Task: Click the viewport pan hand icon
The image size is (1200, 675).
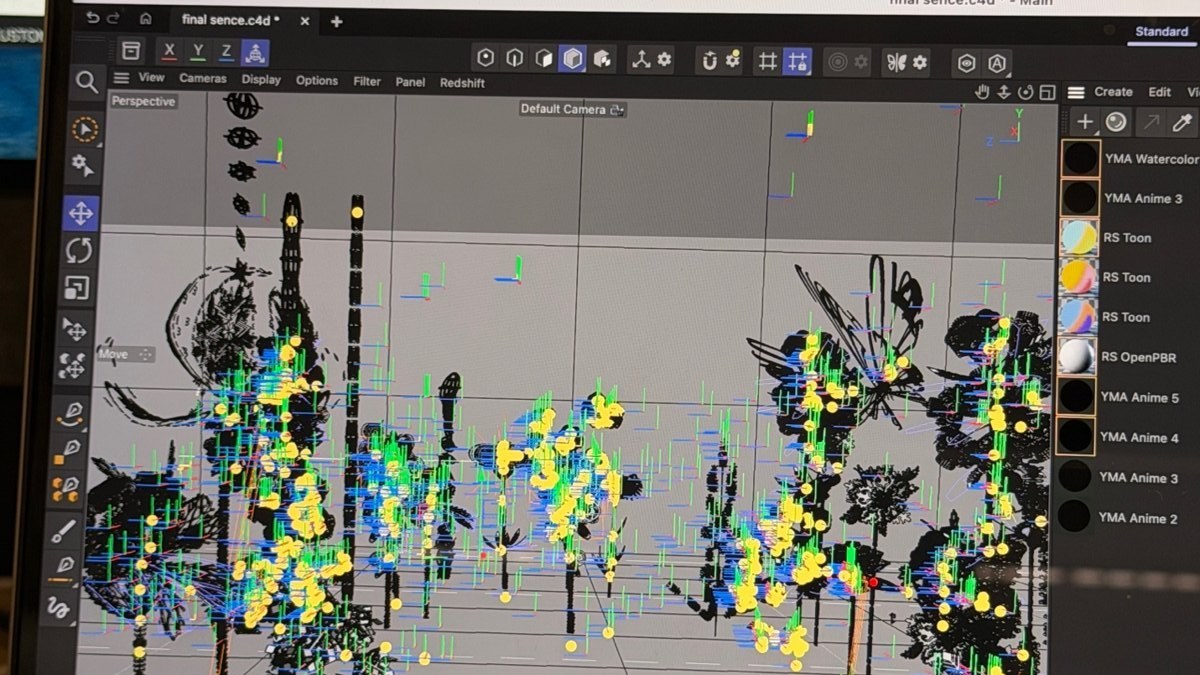Action: 982,92
